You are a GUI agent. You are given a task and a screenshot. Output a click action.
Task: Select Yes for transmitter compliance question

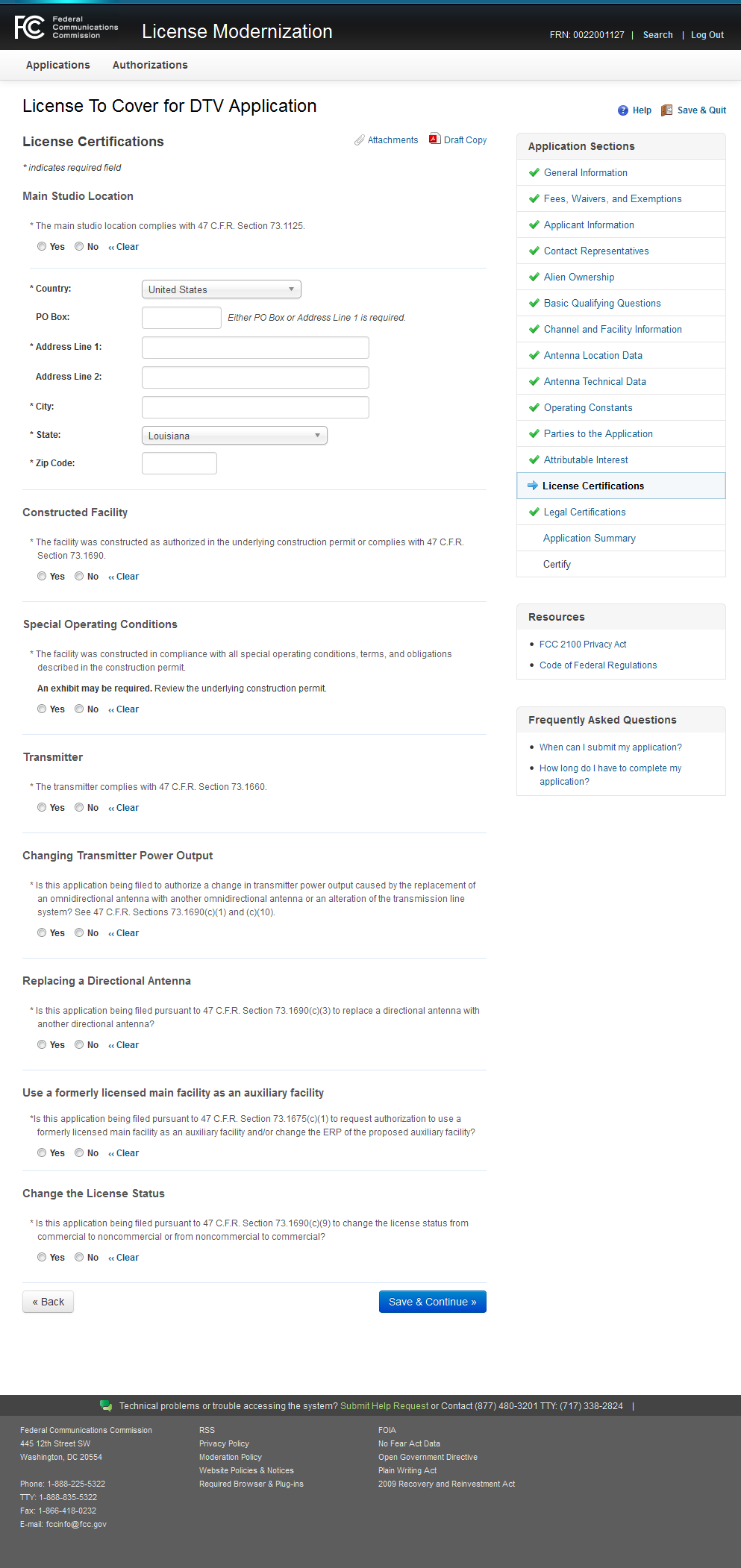click(x=42, y=807)
